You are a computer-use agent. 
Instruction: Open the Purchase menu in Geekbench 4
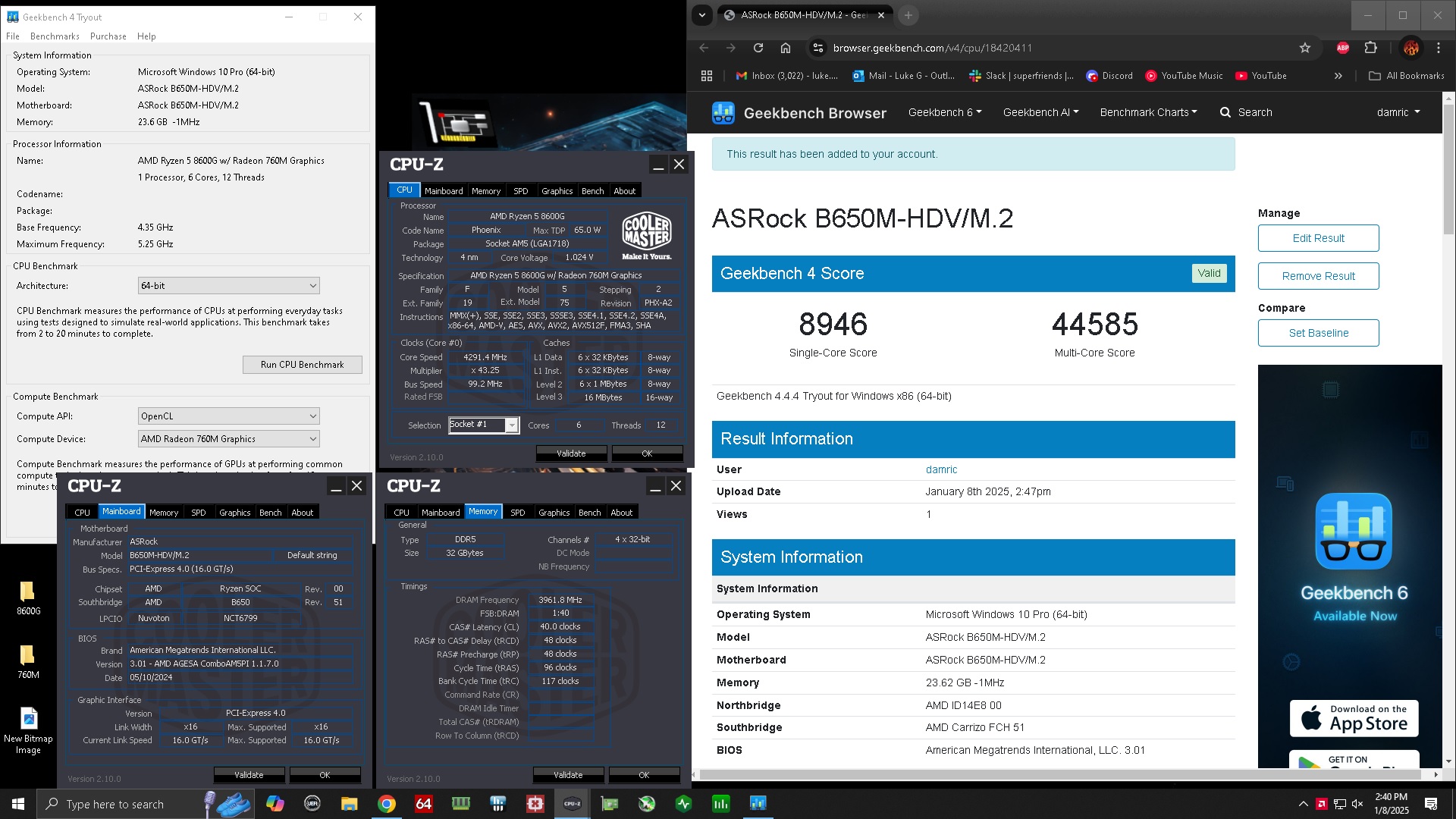point(108,36)
